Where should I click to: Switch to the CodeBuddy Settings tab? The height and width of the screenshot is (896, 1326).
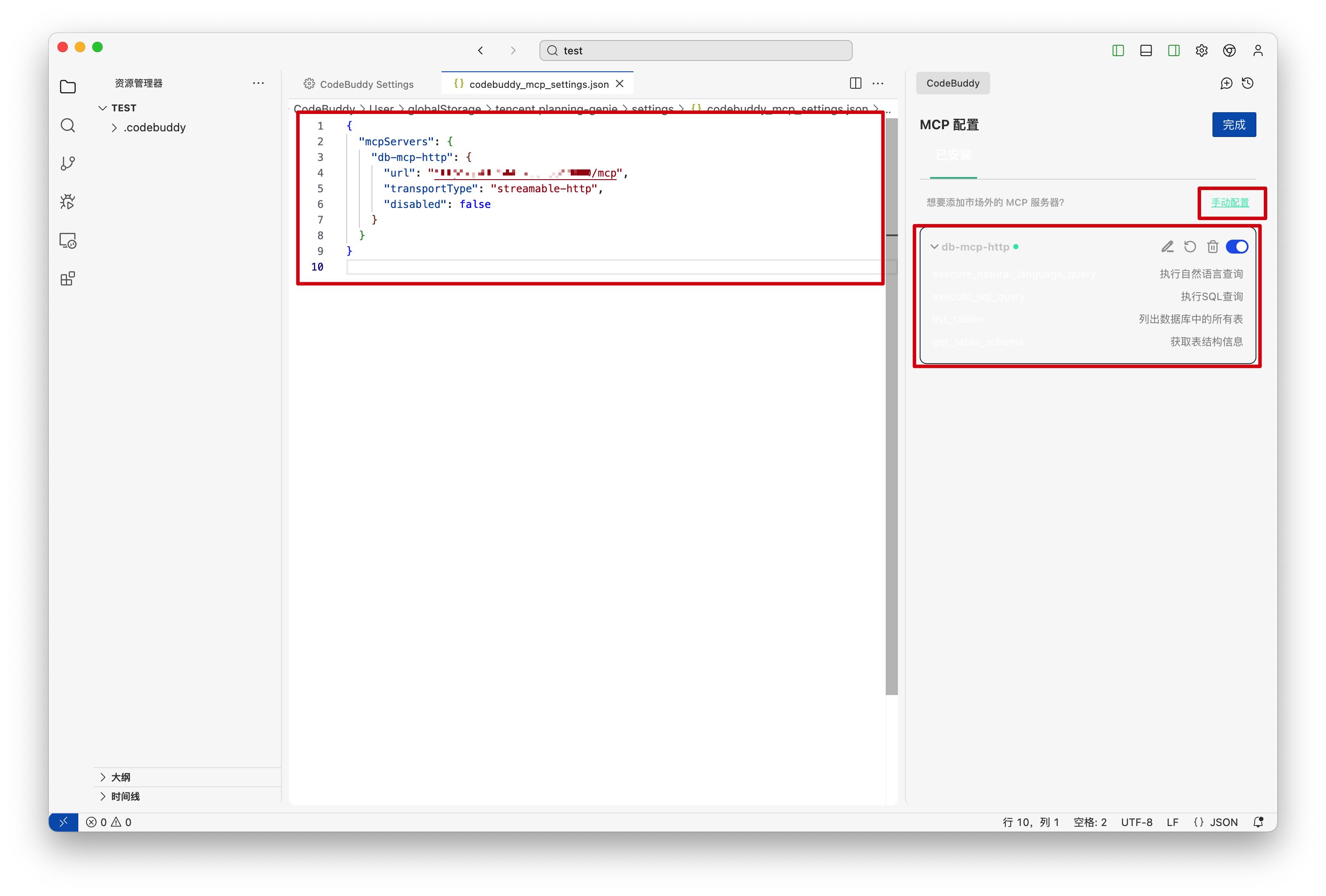[359, 84]
